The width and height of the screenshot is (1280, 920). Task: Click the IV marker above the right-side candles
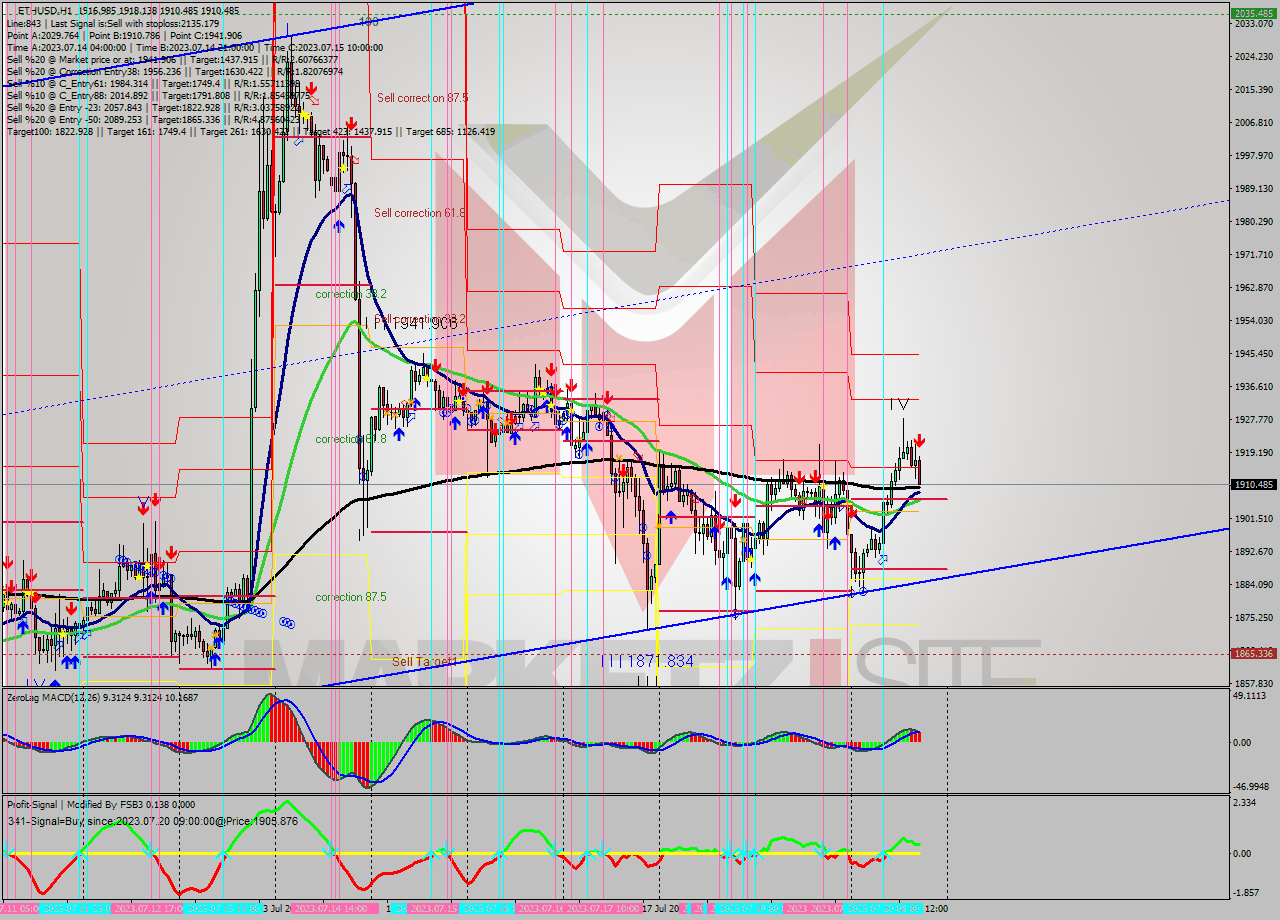[x=900, y=404]
